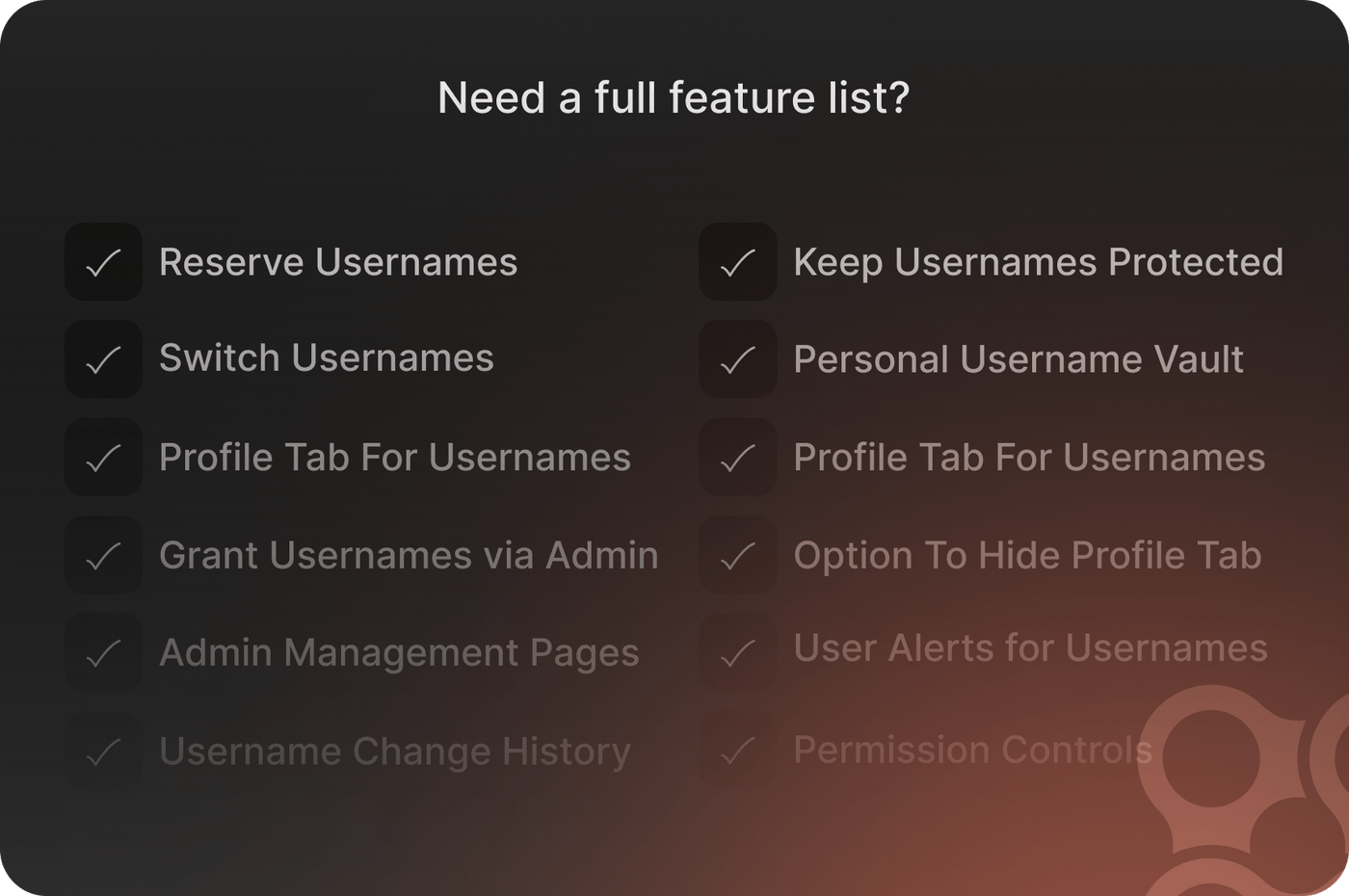Click the Permission Controls feature text

point(972,749)
